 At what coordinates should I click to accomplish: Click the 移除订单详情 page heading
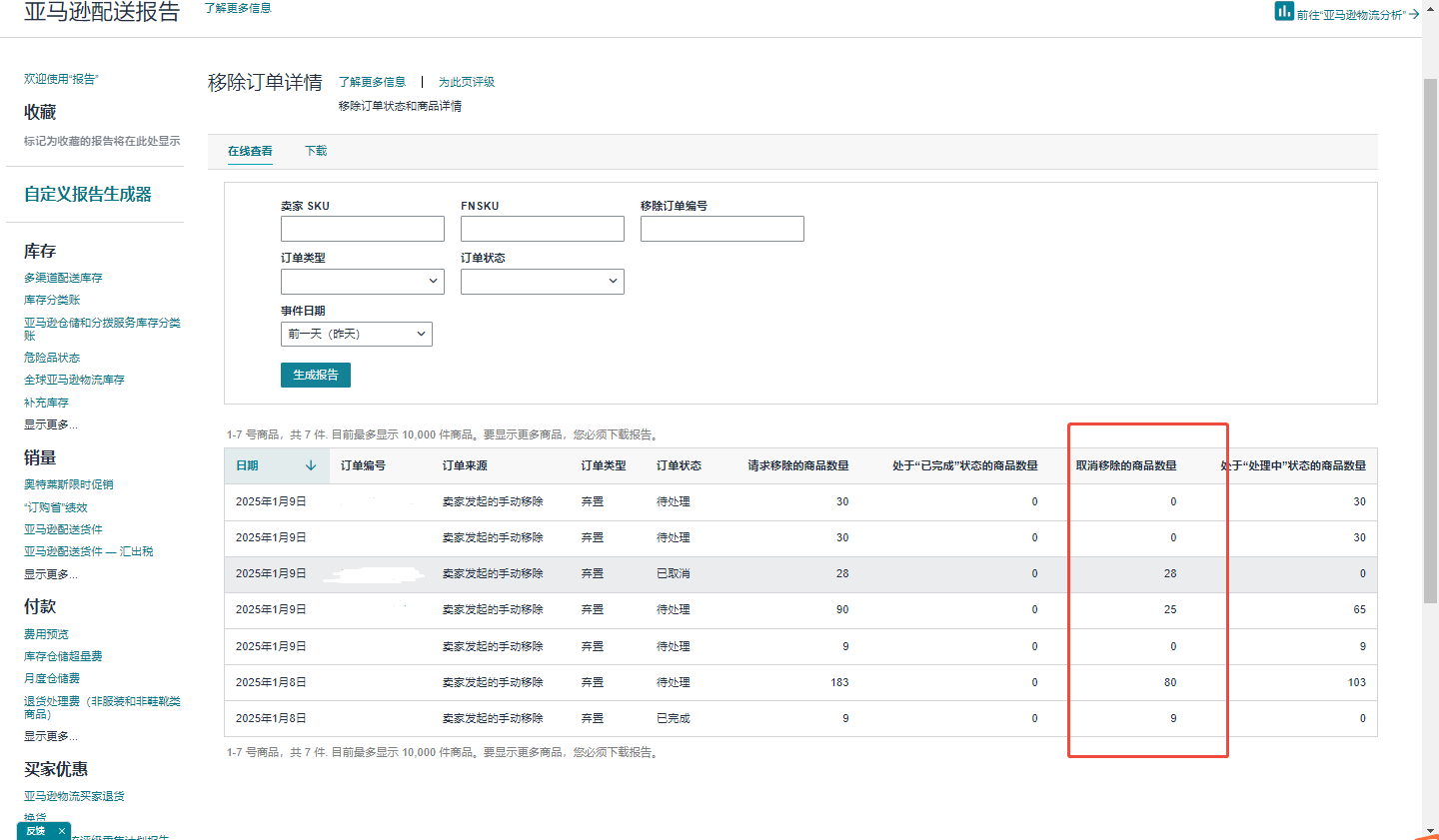(265, 82)
